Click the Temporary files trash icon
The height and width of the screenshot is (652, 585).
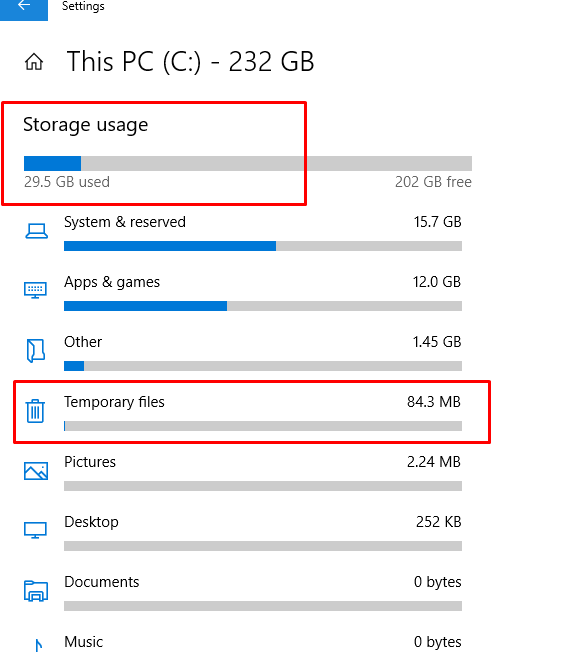35,411
